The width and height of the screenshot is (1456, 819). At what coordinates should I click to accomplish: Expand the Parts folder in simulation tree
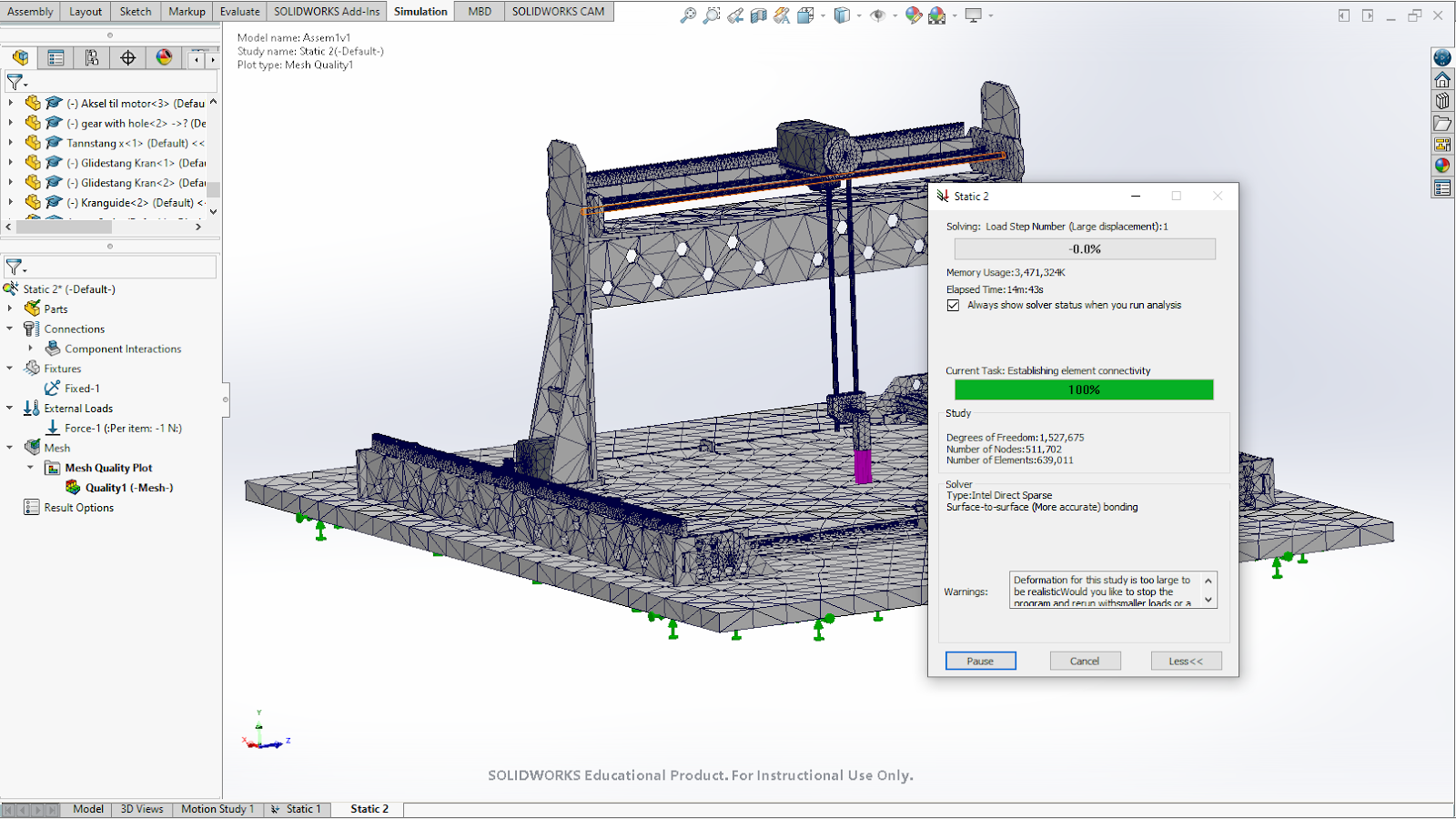coord(11,308)
